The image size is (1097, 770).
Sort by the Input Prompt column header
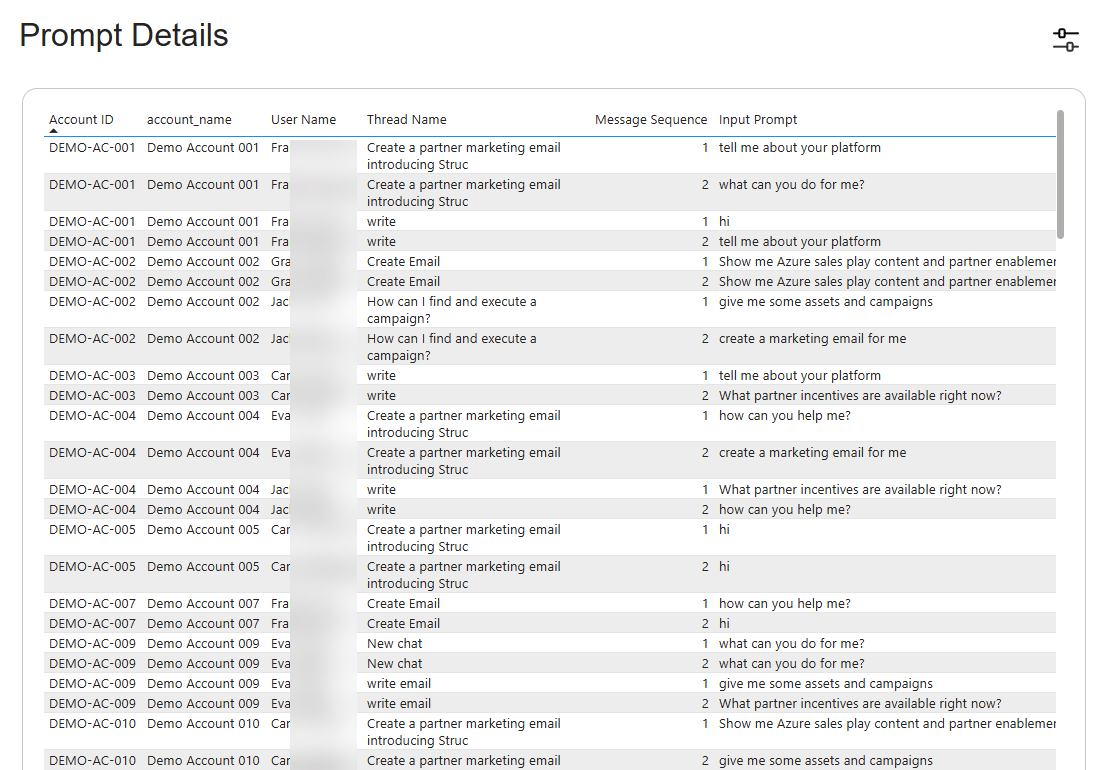(x=758, y=120)
